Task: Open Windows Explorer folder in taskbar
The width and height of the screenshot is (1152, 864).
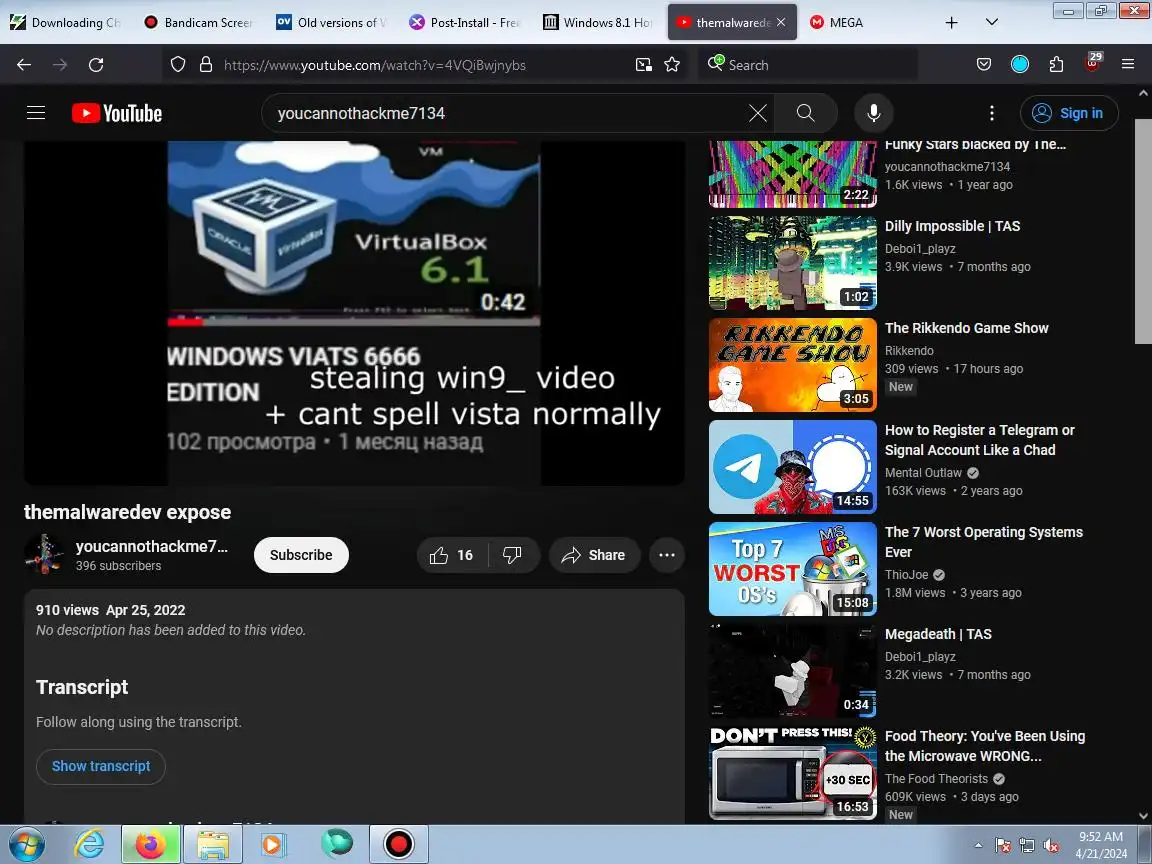Action: coord(212,845)
